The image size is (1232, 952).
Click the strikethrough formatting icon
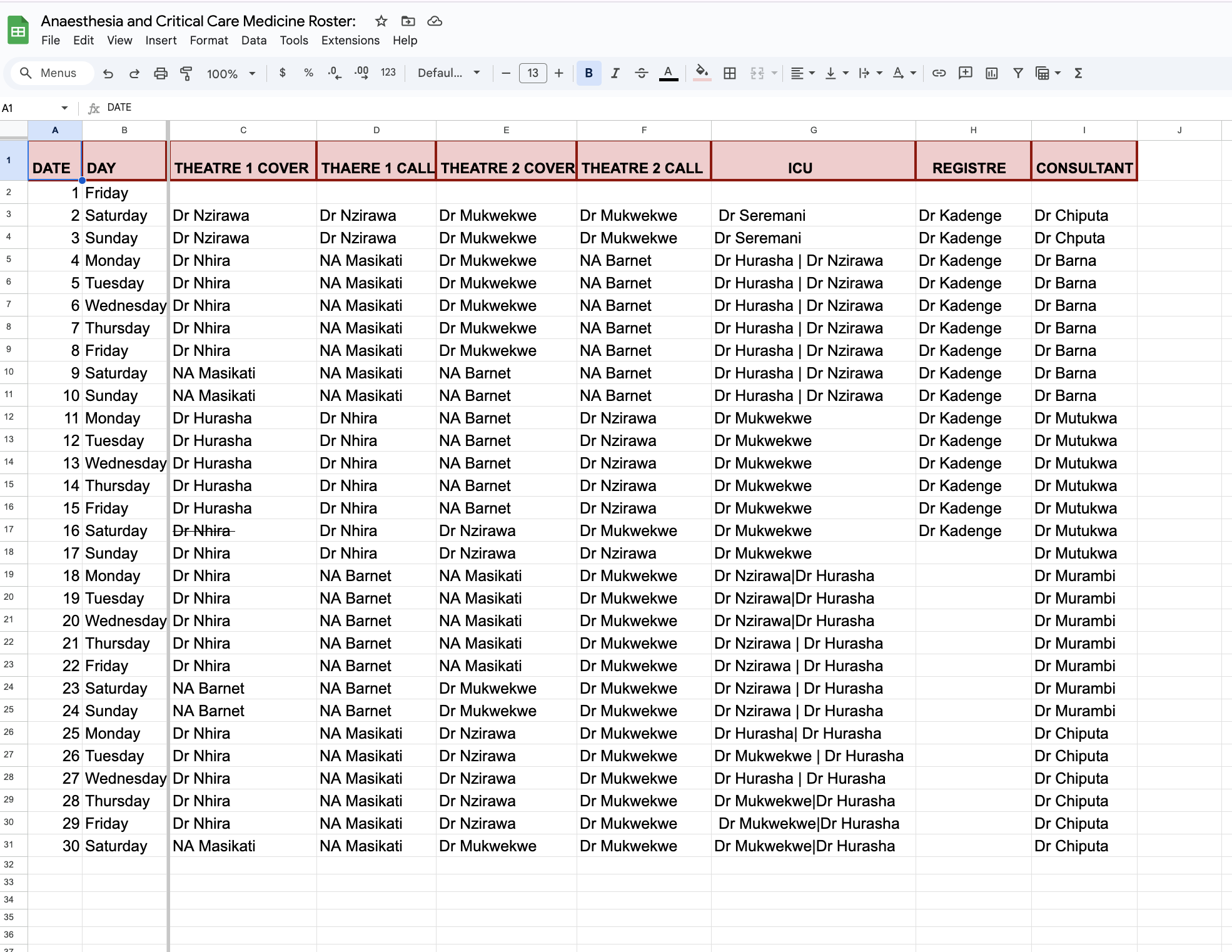click(x=641, y=73)
